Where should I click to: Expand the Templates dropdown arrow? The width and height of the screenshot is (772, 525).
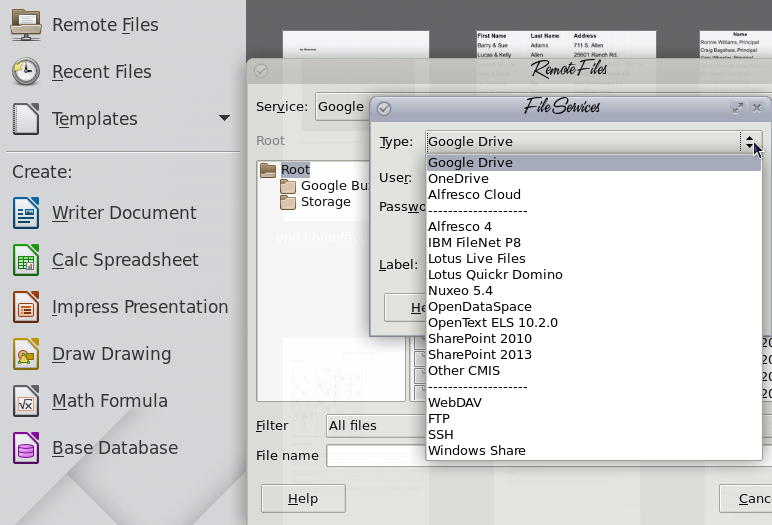[224, 118]
